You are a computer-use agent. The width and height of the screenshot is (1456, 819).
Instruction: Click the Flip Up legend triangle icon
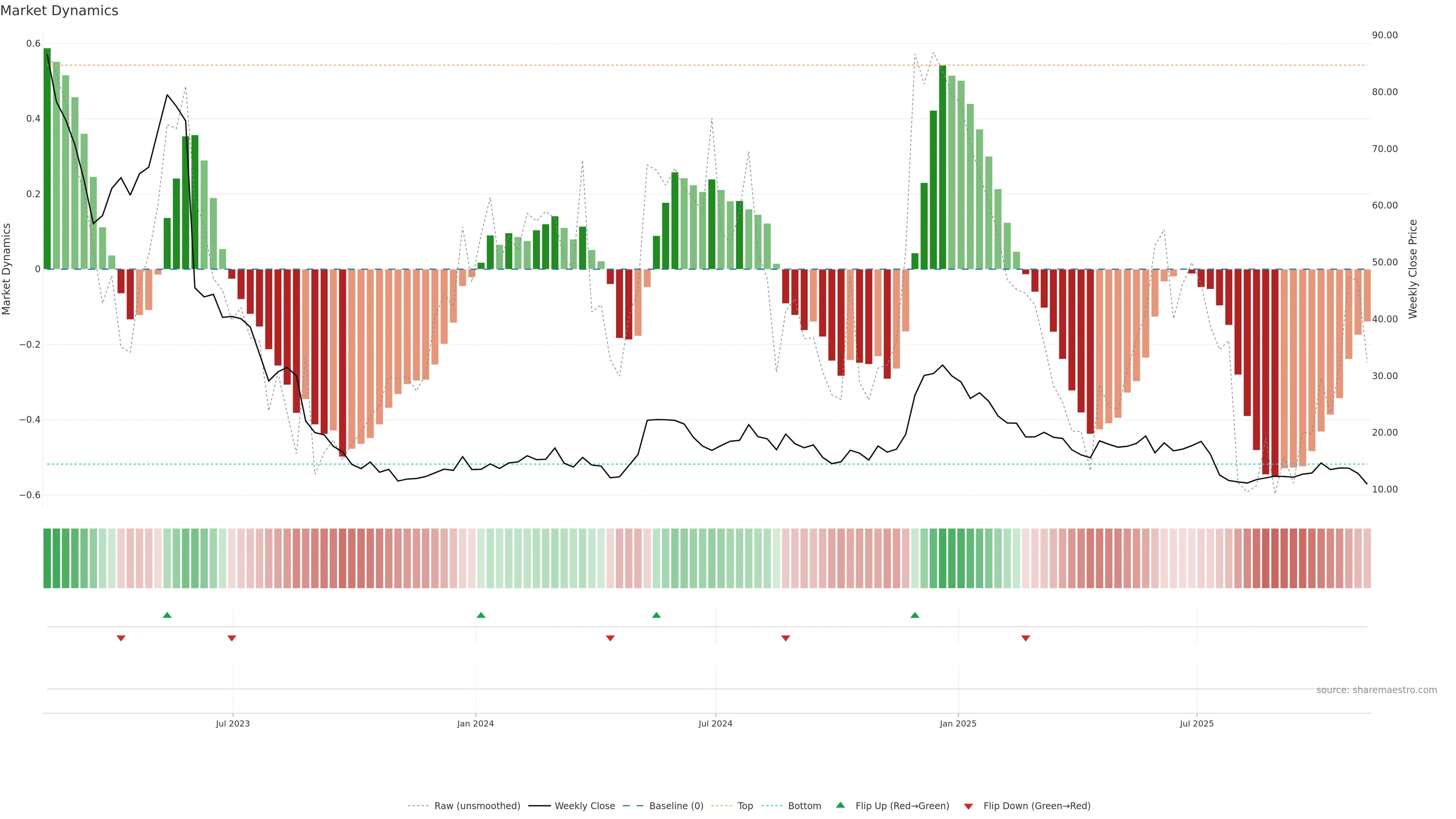pyautogui.click(x=841, y=805)
